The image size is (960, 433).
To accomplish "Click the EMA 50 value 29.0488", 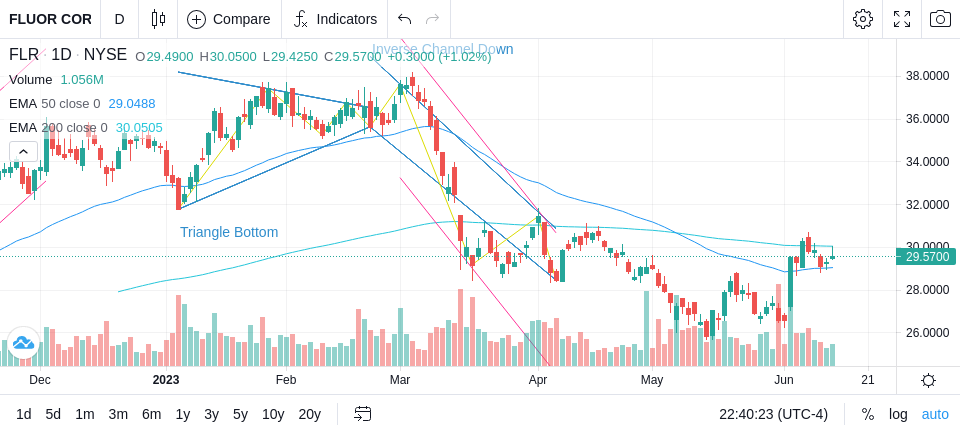I will pyautogui.click(x=132, y=104).
